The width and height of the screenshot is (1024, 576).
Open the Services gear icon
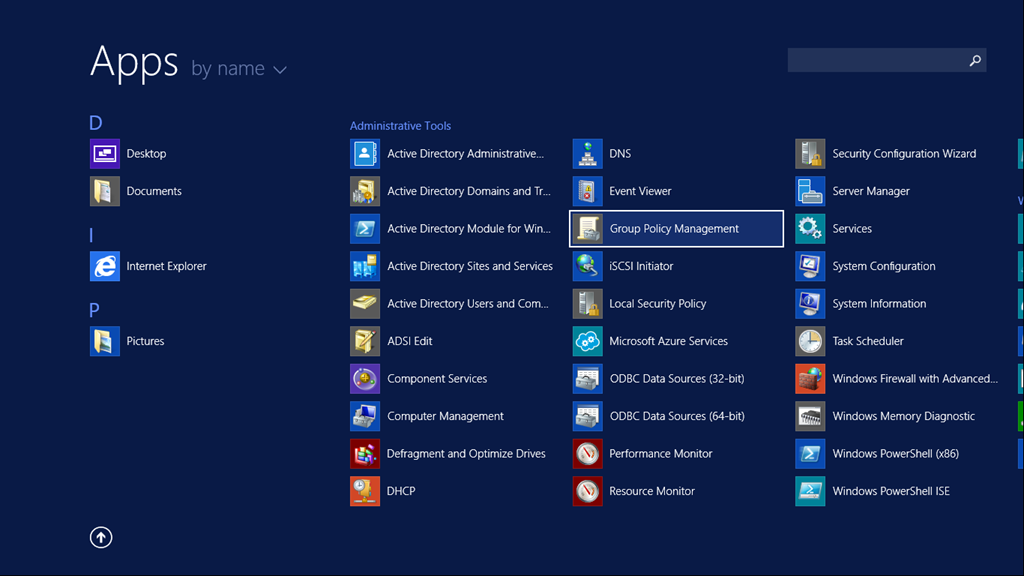(810, 229)
